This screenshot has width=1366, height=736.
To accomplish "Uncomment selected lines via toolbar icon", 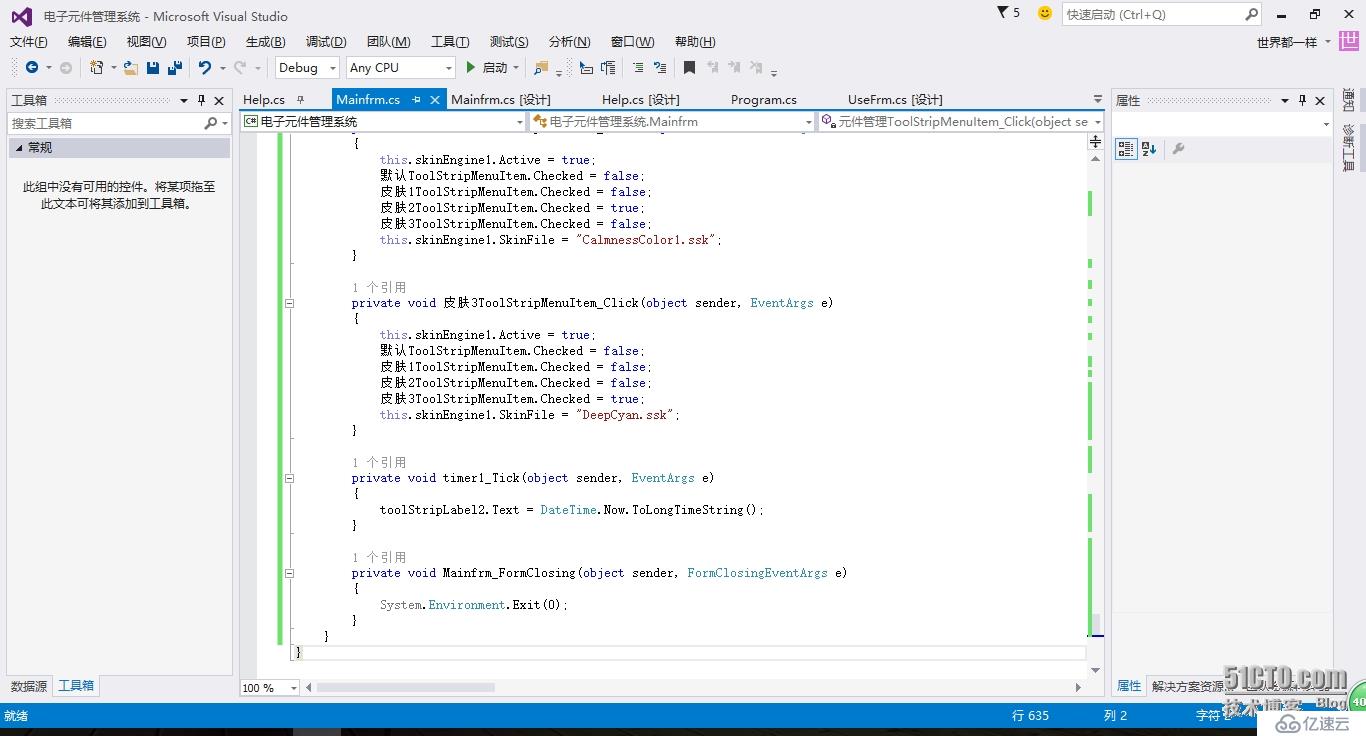I will click(x=659, y=67).
